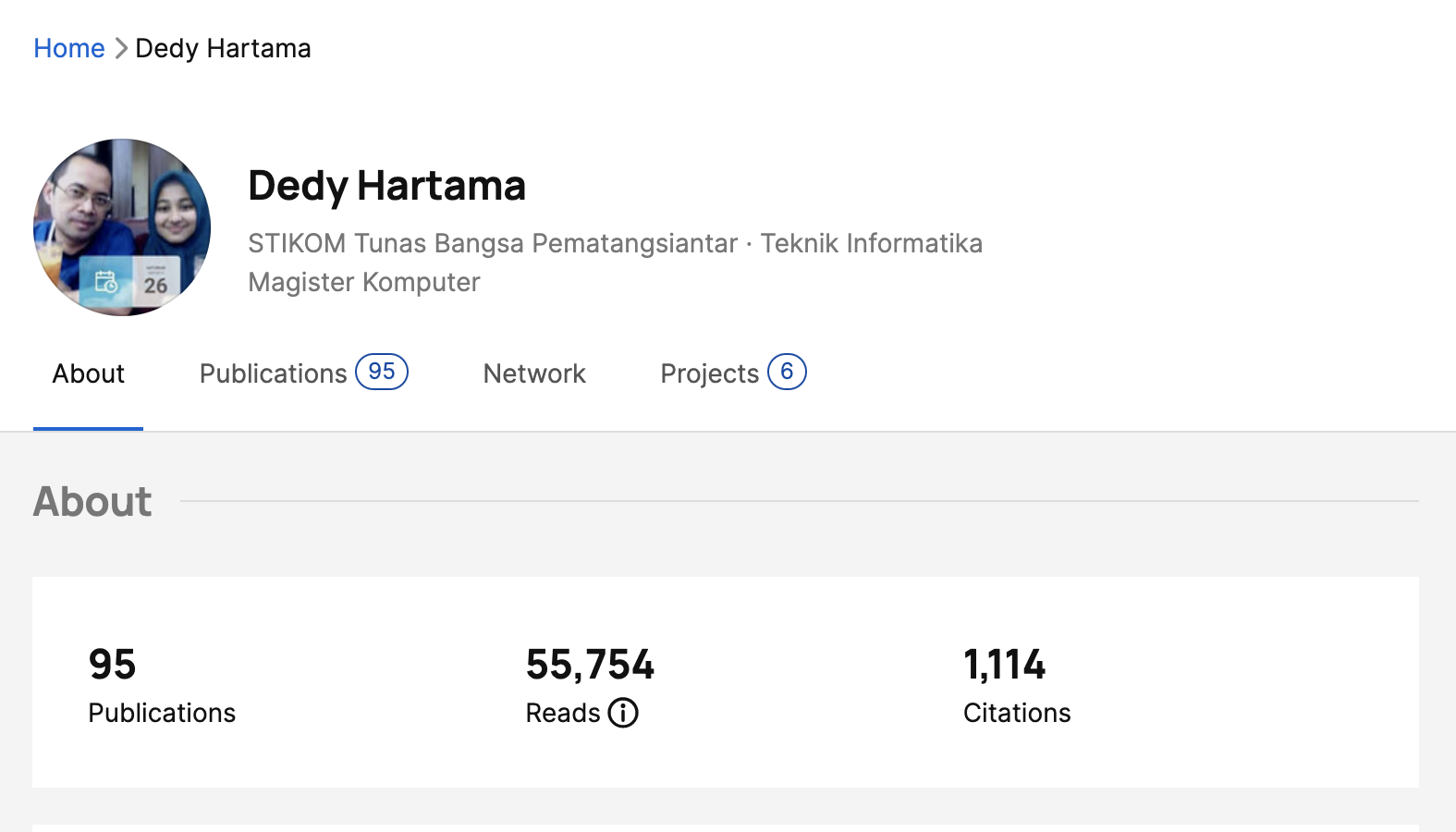Click the Magister Komputer degree text
Image resolution: width=1456 pixels, height=832 pixels.
364,282
